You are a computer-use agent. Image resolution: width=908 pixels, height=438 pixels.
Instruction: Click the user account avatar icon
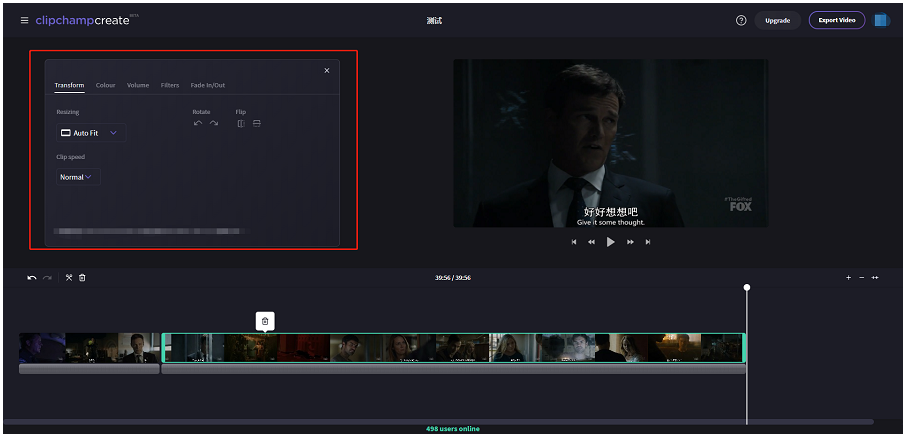[x=881, y=20]
